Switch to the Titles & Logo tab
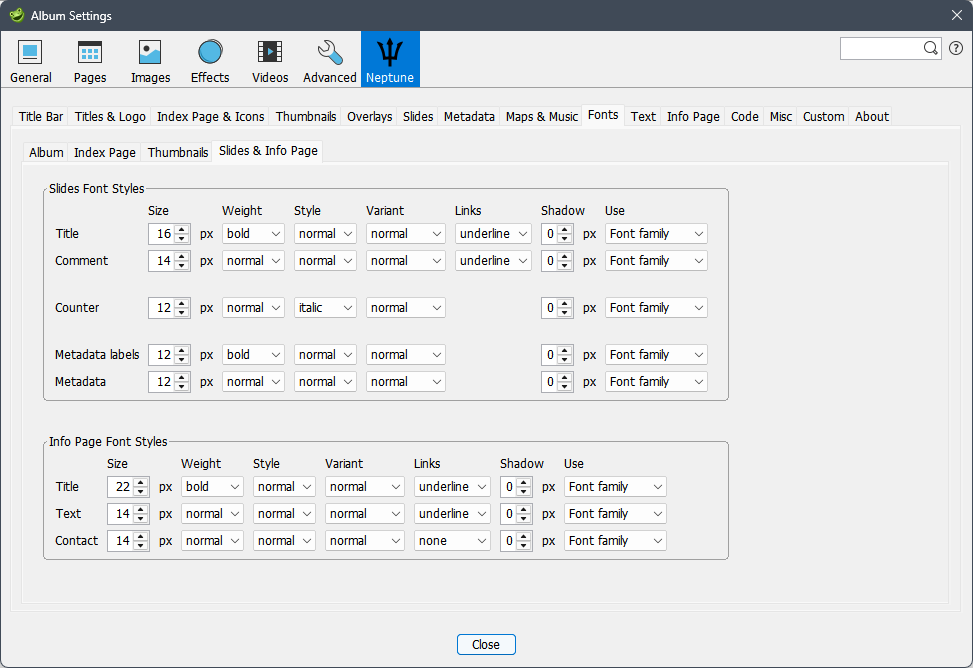The width and height of the screenshot is (973, 668). click(110, 117)
